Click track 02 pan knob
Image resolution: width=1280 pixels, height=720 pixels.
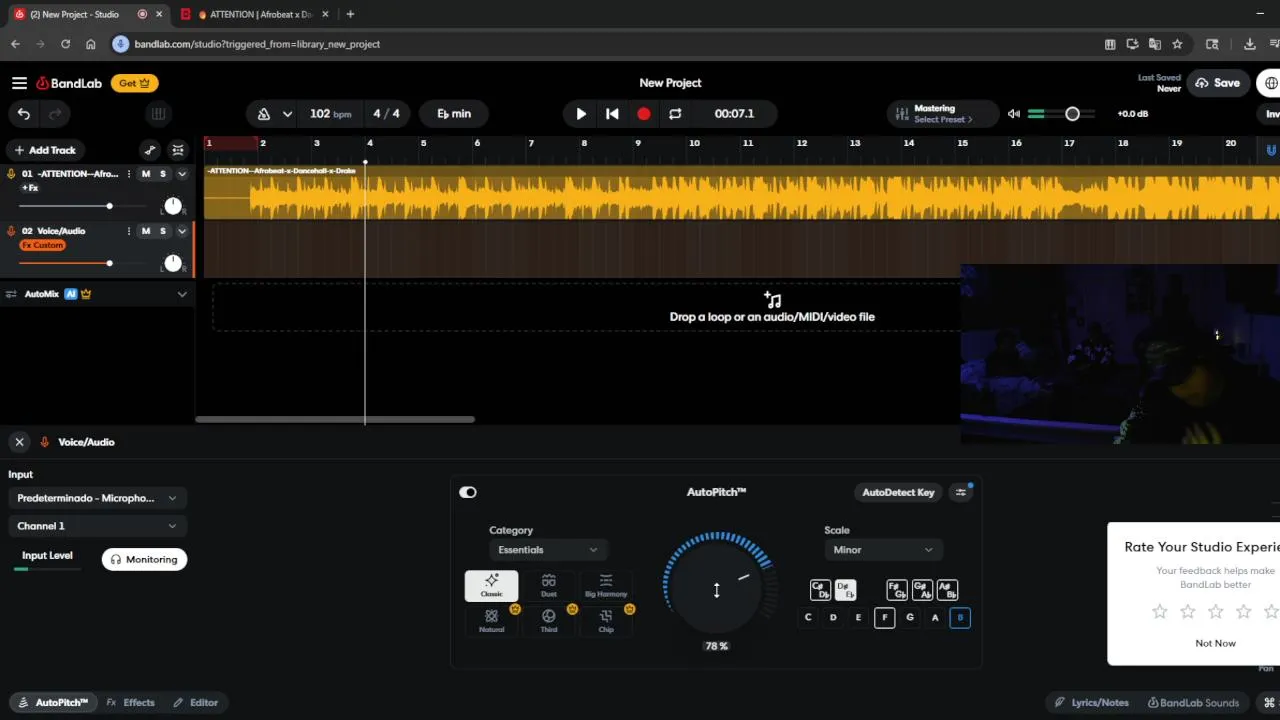pyautogui.click(x=173, y=263)
